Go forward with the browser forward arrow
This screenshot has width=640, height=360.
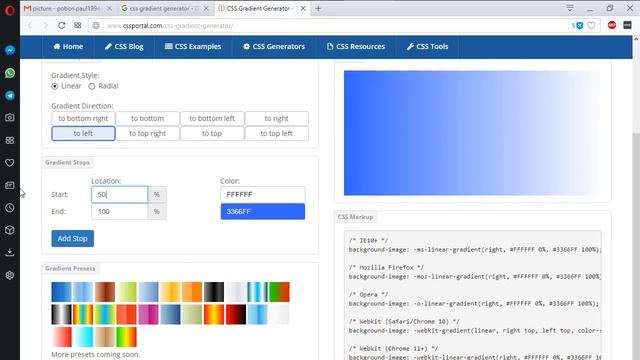[x=45, y=25]
